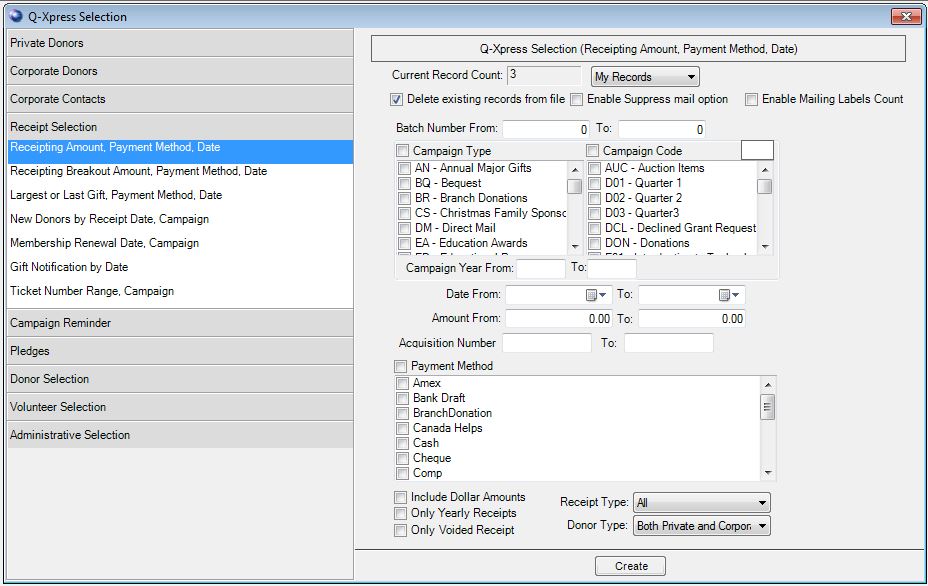
Task: Click the Batch Number From field
Action: click(546, 129)
